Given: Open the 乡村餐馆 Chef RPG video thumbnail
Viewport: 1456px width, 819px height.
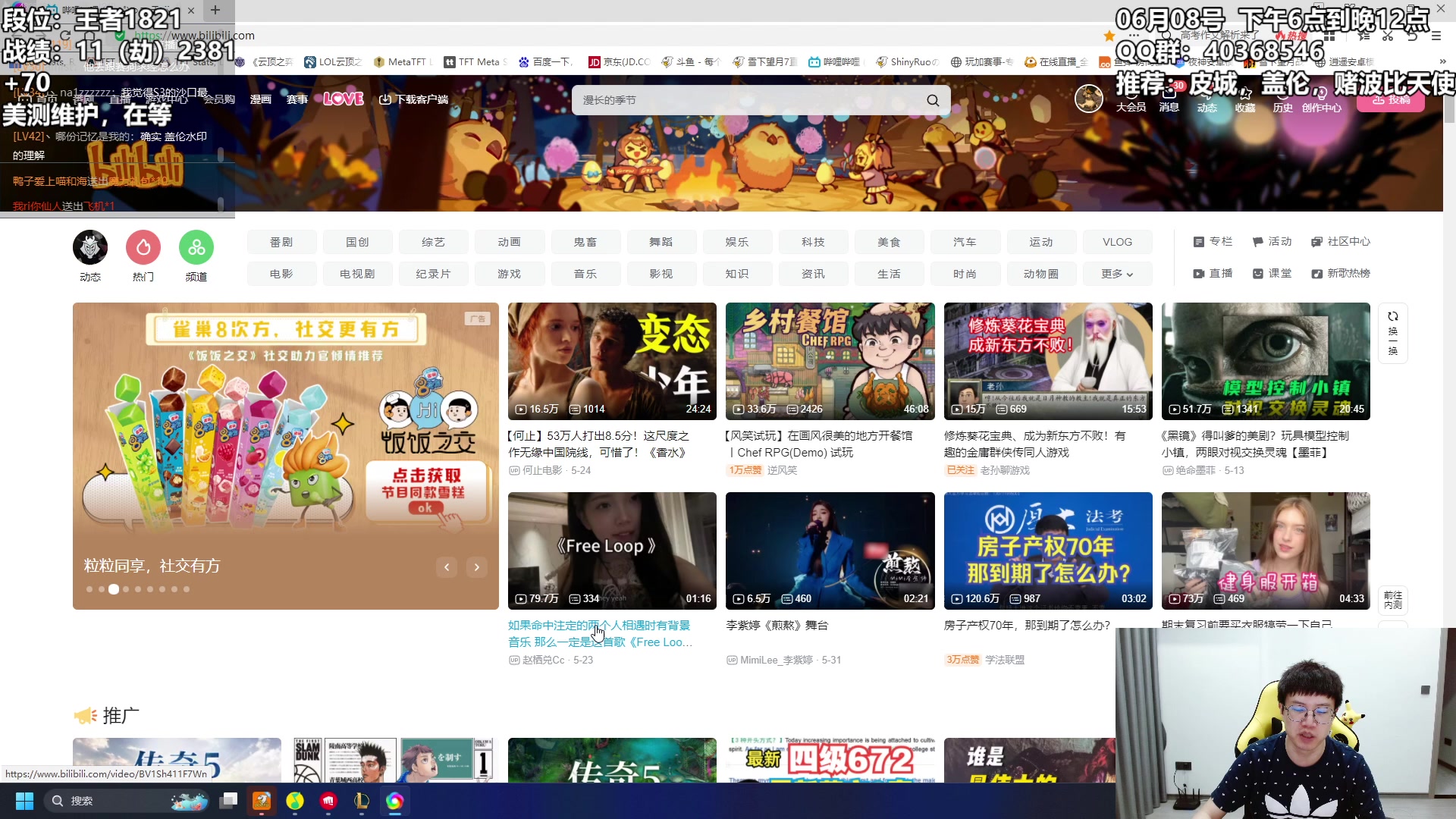Looking at the screenshot, I should 830,361.
